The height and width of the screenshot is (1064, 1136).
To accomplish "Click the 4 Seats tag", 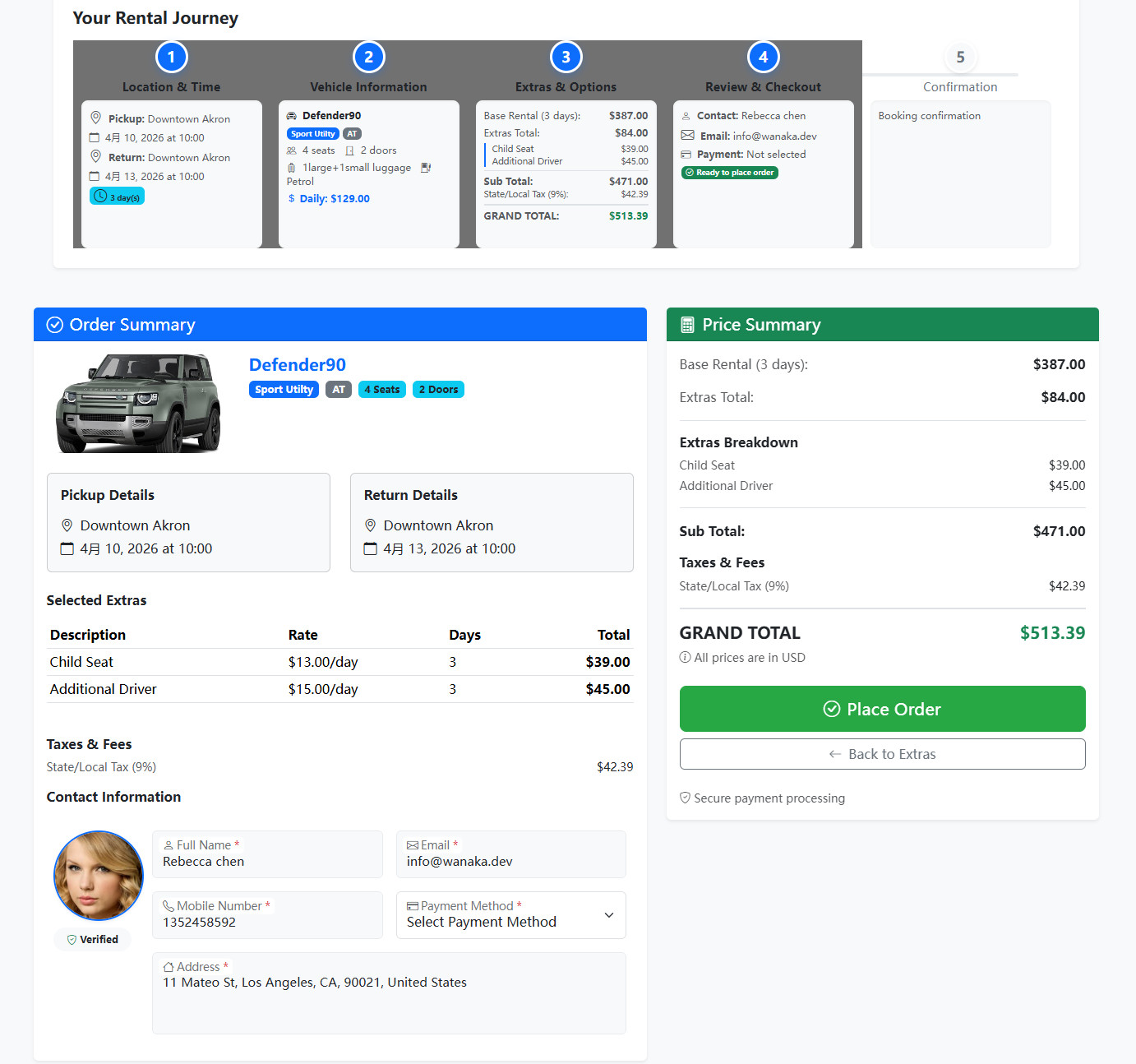I will tap(382, 390).
